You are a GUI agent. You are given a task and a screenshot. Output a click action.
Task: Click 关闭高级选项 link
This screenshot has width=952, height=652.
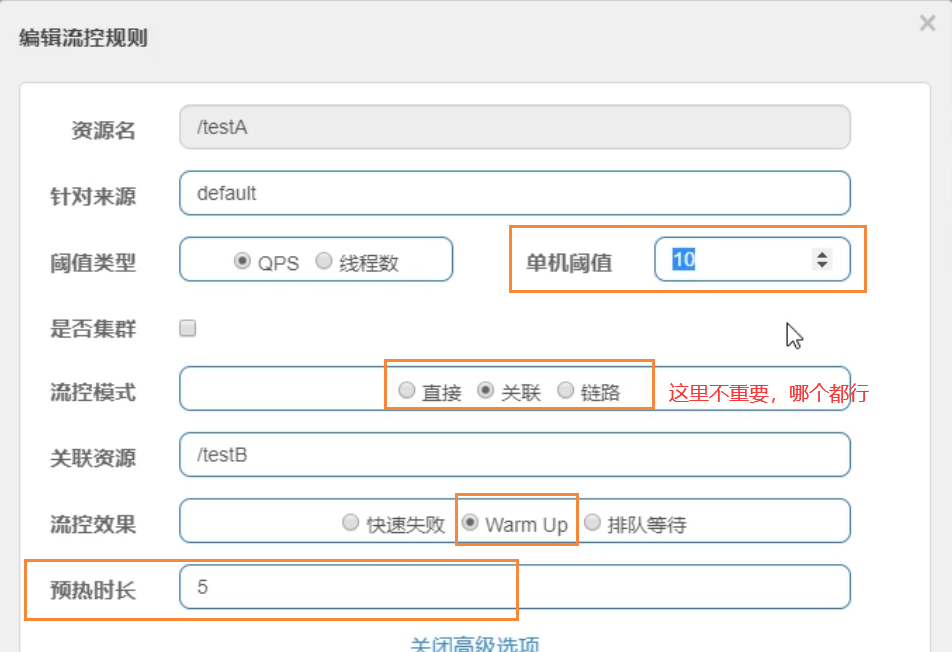pos(475,644)
